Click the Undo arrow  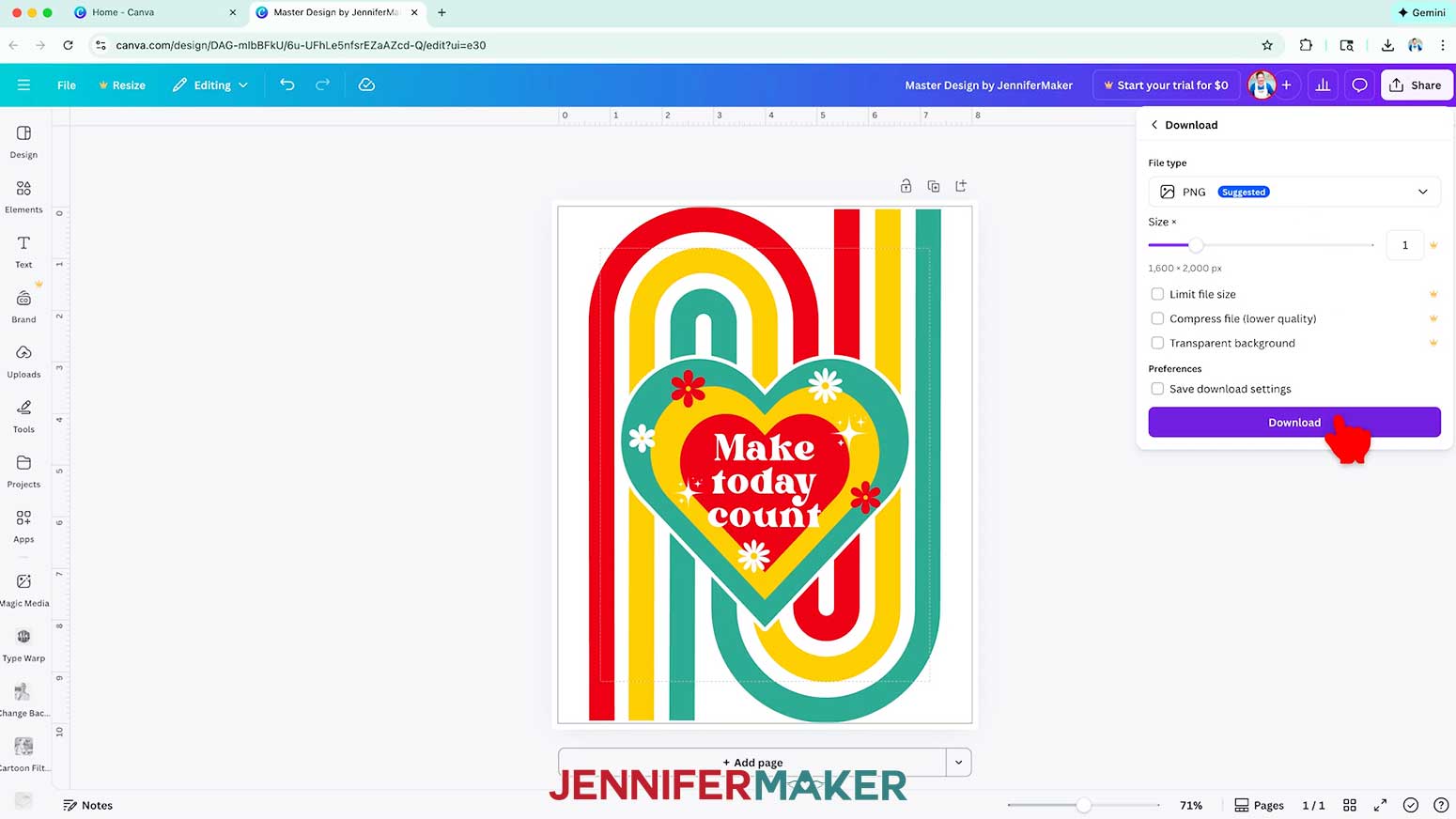[x=287, y=85]
